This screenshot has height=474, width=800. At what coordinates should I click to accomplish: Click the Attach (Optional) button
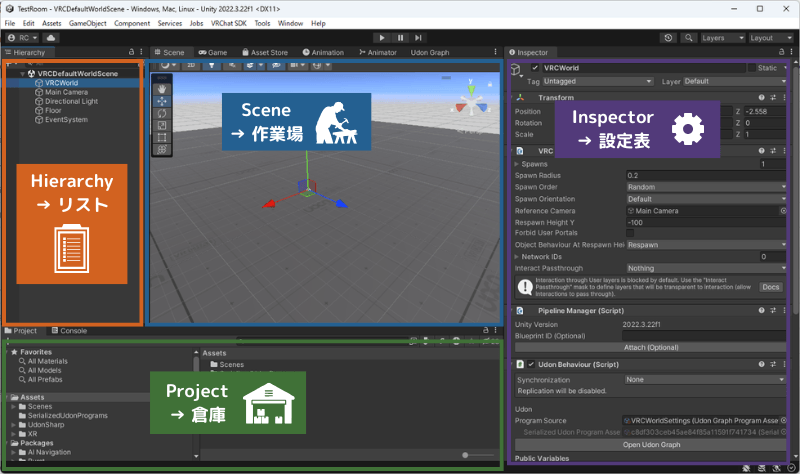(651, 347)
